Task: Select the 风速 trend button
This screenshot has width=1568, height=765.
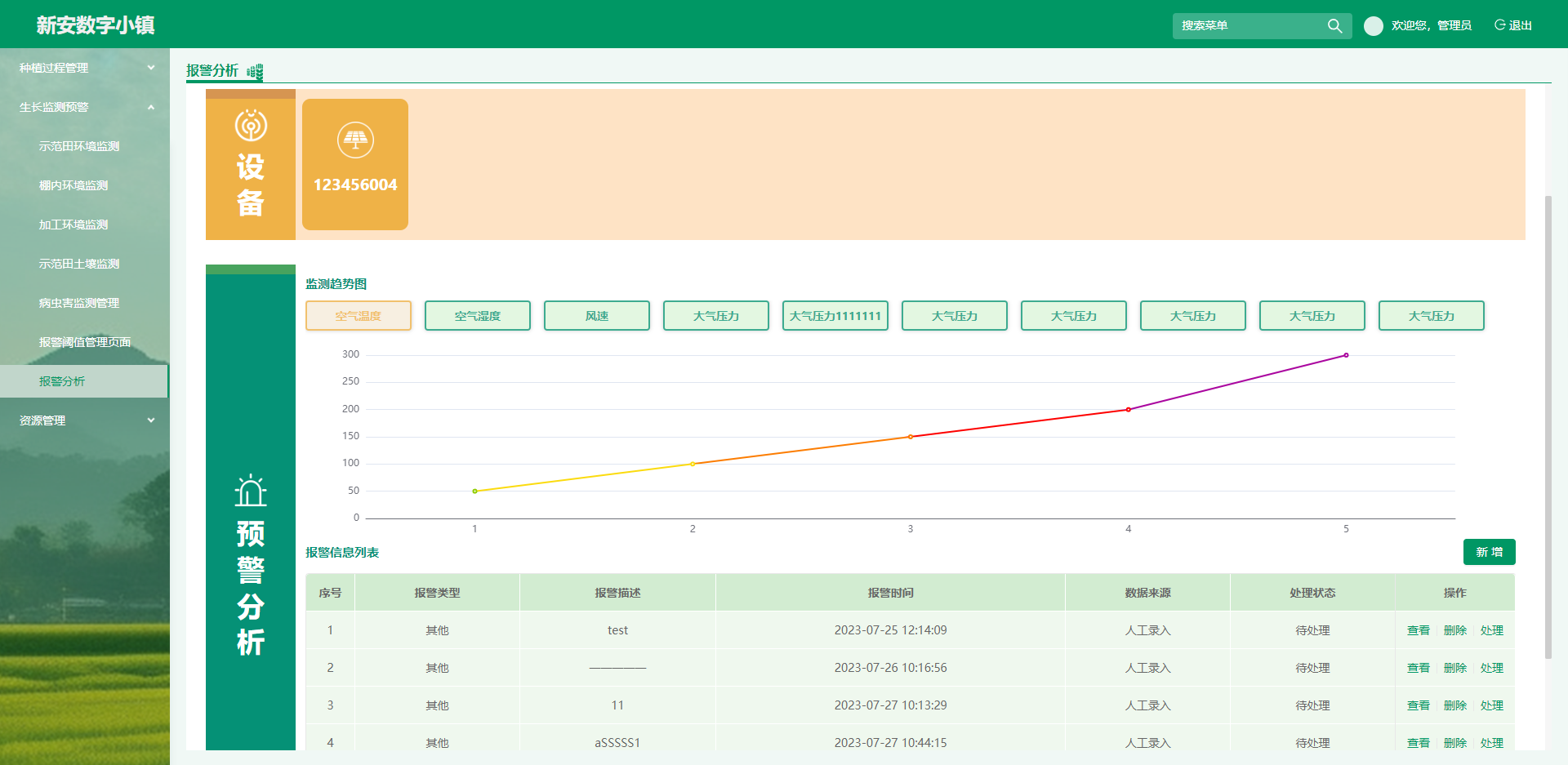Action: tap(597, 316)
